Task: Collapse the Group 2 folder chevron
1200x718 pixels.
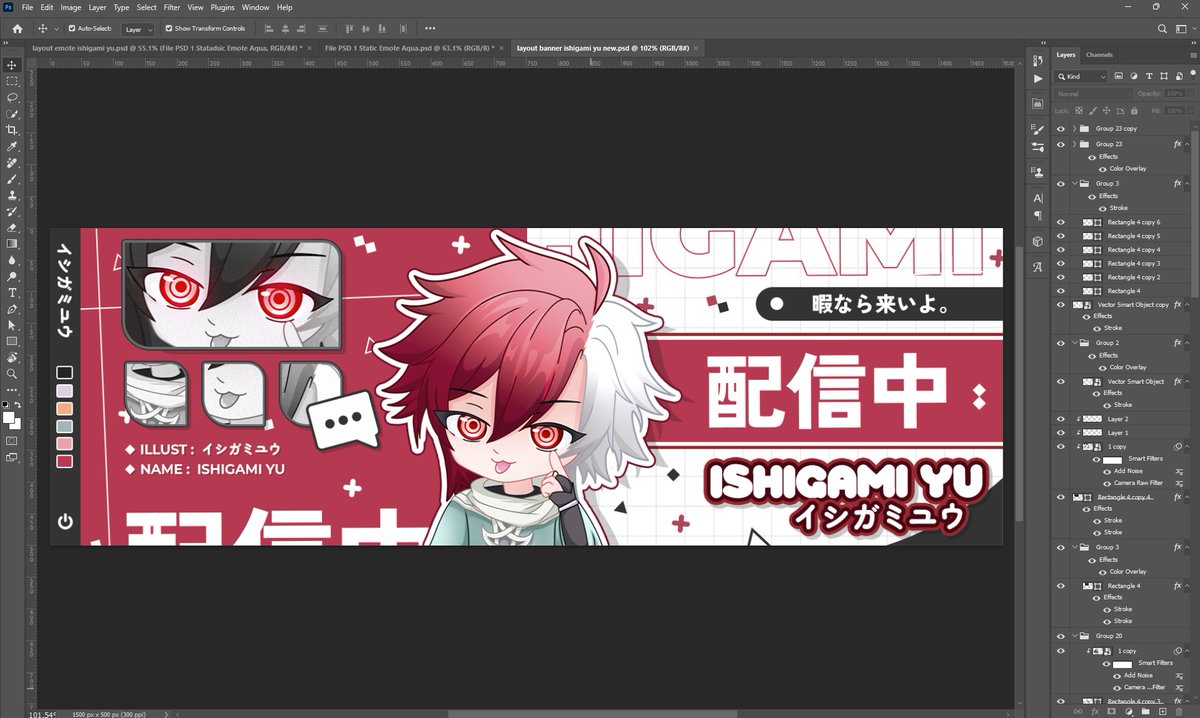Action: (x=1074, y=343)
